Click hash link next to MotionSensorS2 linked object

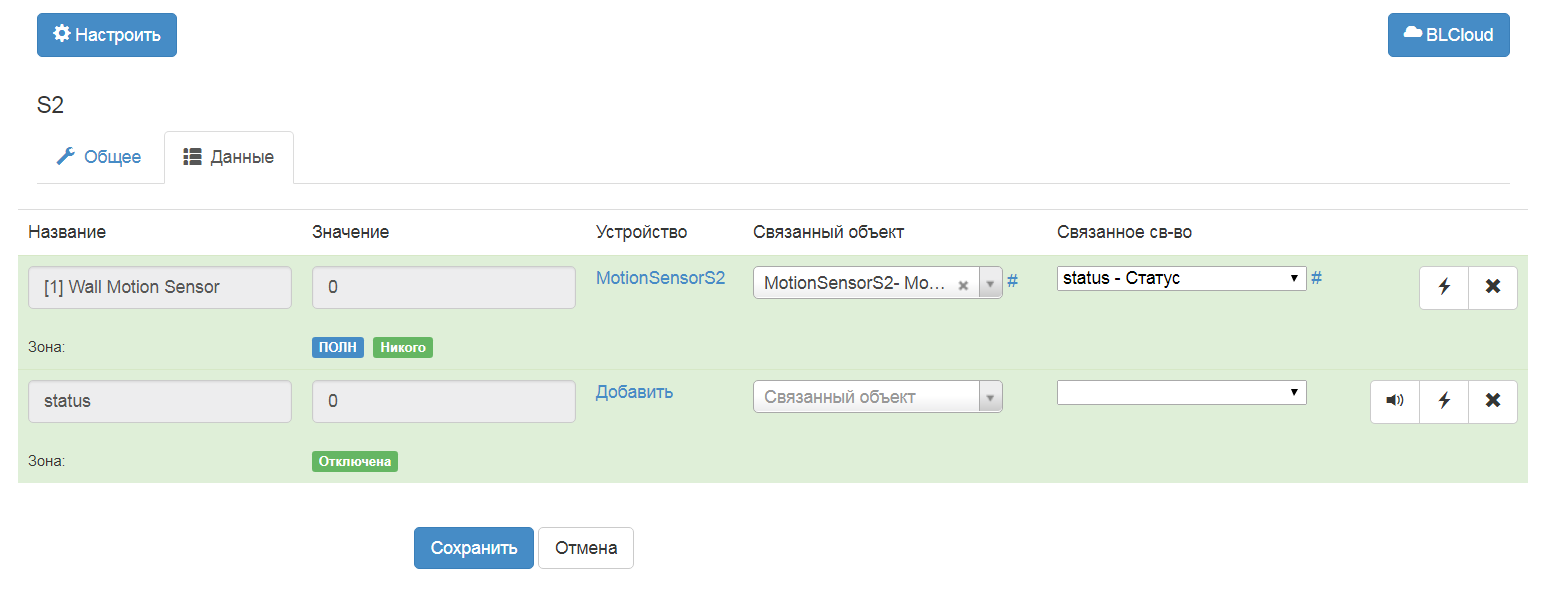1012,281
